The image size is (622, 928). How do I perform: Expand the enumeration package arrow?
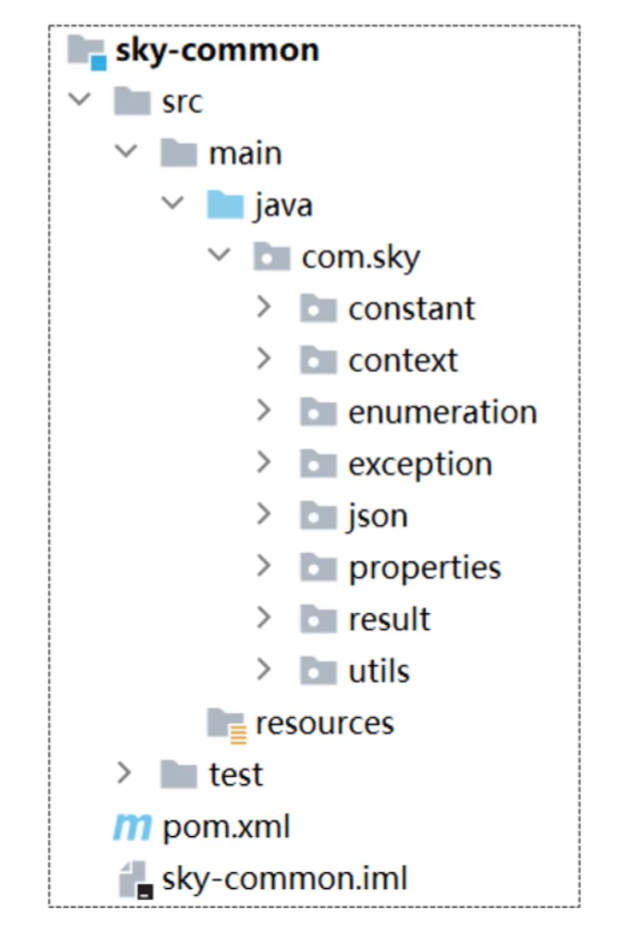tap(264, 411)
